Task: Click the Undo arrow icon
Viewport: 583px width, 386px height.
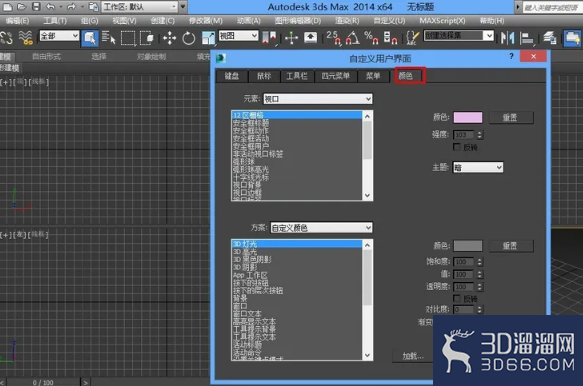Action: tap(51, 7)
